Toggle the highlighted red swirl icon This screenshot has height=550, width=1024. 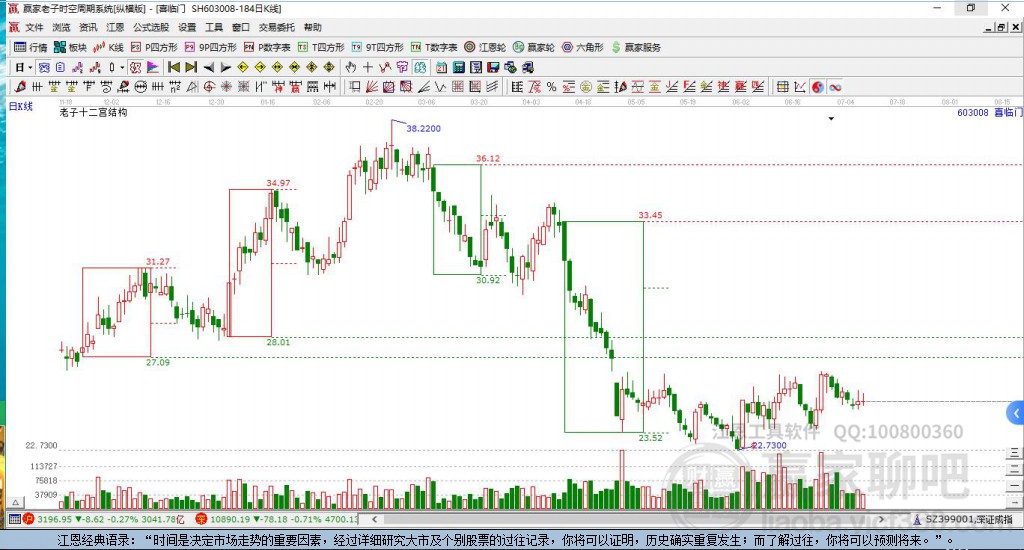[135, 67]
